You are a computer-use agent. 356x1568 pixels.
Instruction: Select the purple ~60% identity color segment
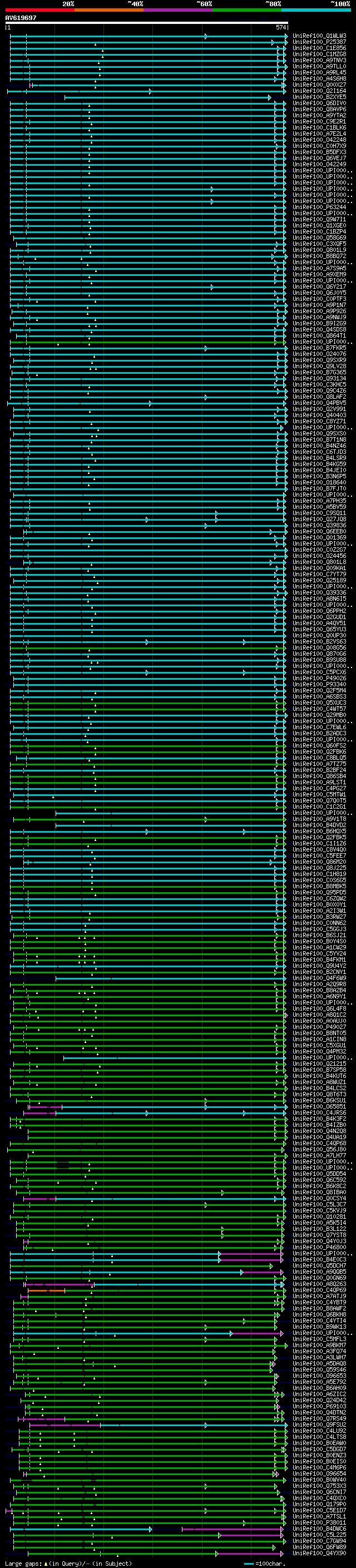click(x=177, y=10)
